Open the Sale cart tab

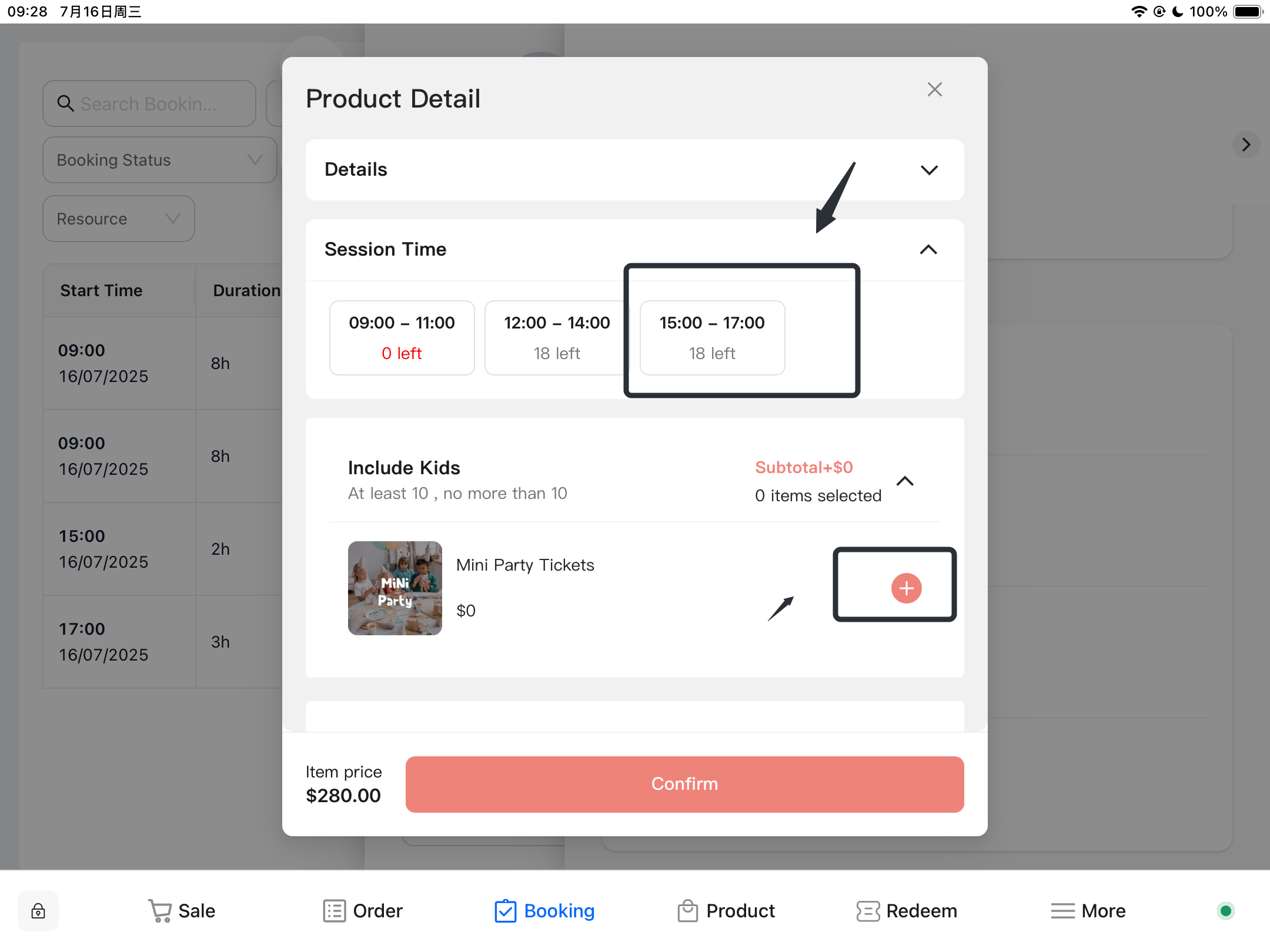pos(181,911)
